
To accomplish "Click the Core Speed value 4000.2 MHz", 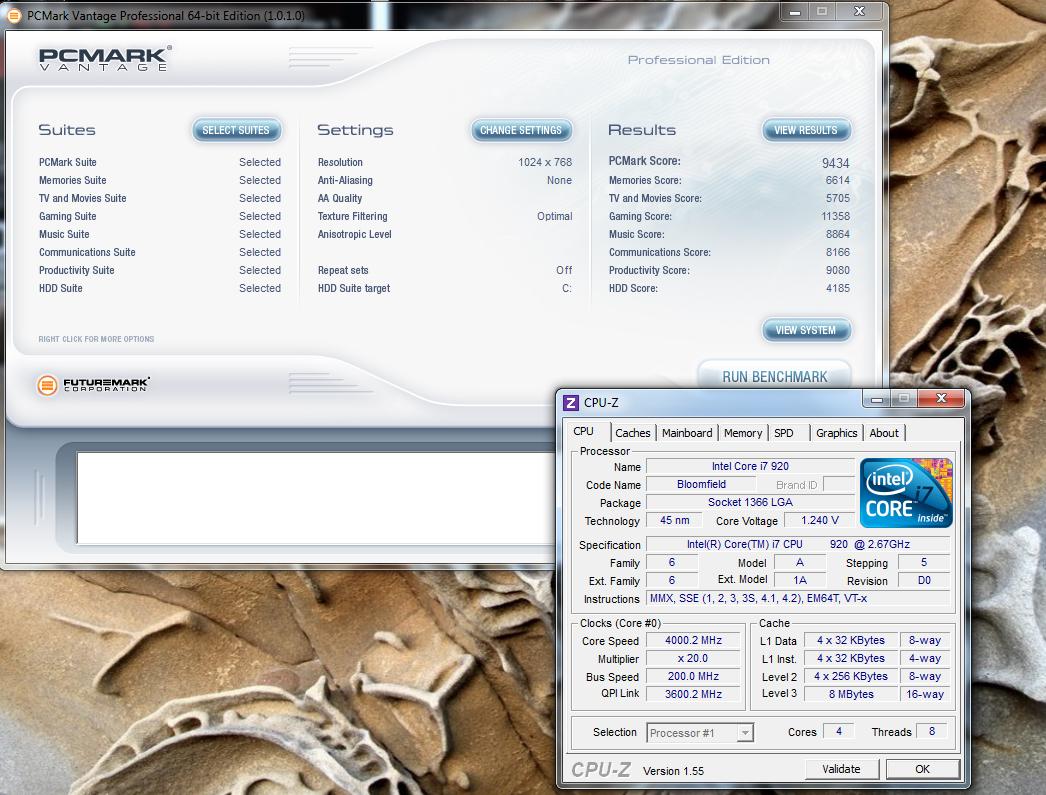I will point(693,640).
